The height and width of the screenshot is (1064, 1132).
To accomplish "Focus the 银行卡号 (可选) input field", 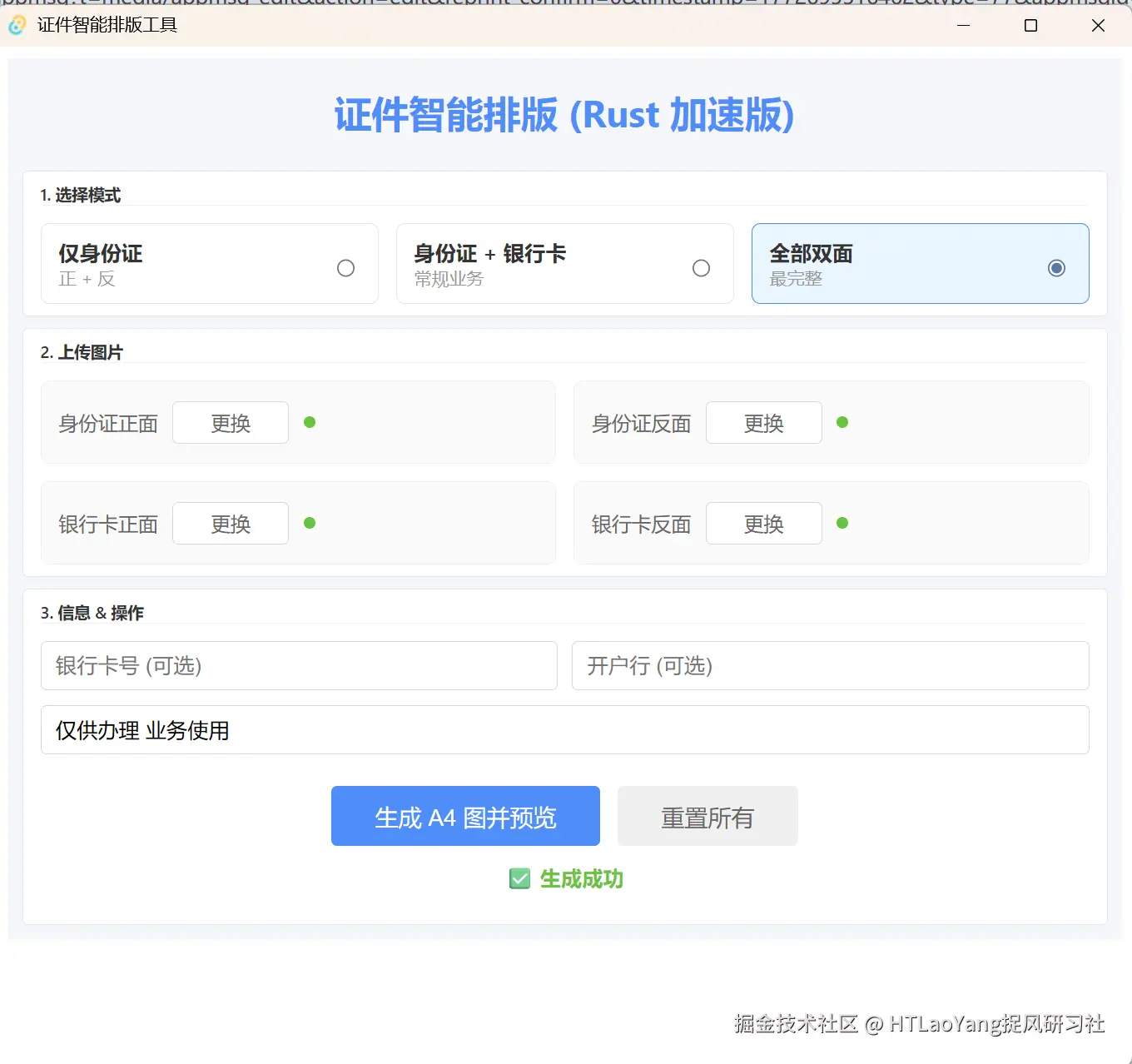I will [299, 666].
